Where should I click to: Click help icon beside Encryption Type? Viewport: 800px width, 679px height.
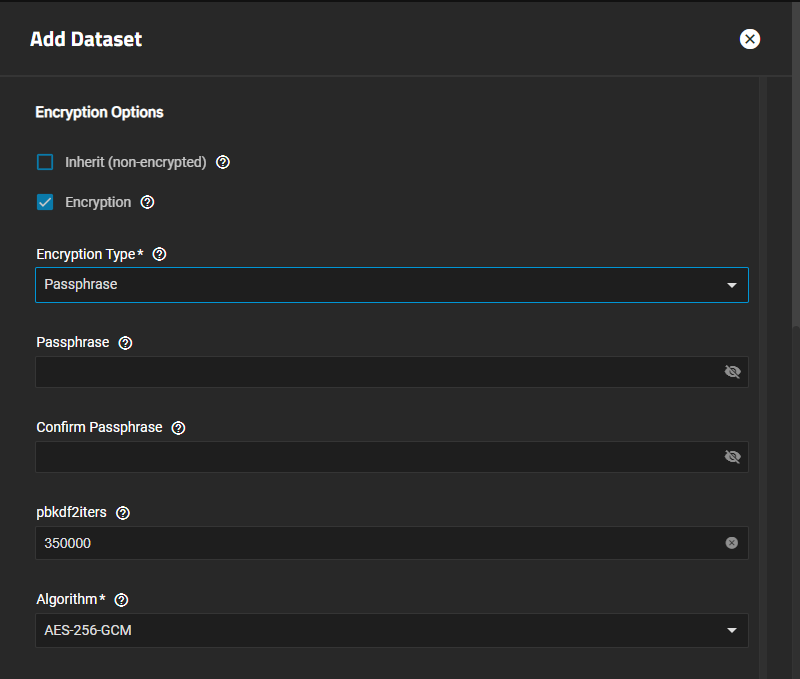(x=159, y=254)
